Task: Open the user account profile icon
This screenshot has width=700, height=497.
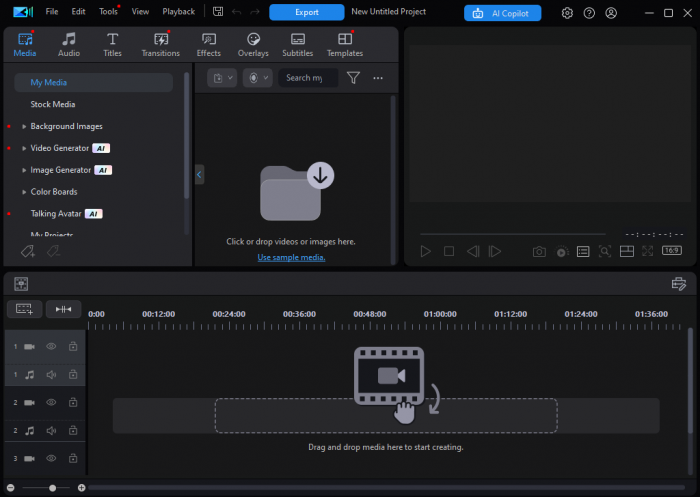Action: (611, 13)
